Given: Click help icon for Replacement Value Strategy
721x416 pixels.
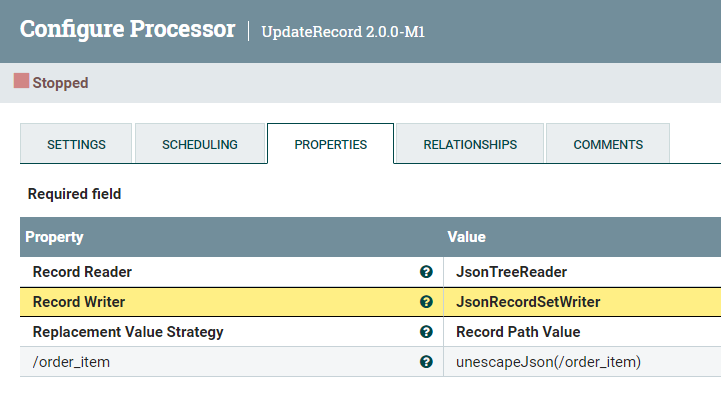Looking at the screenshot, I should [x=426, y=332].
